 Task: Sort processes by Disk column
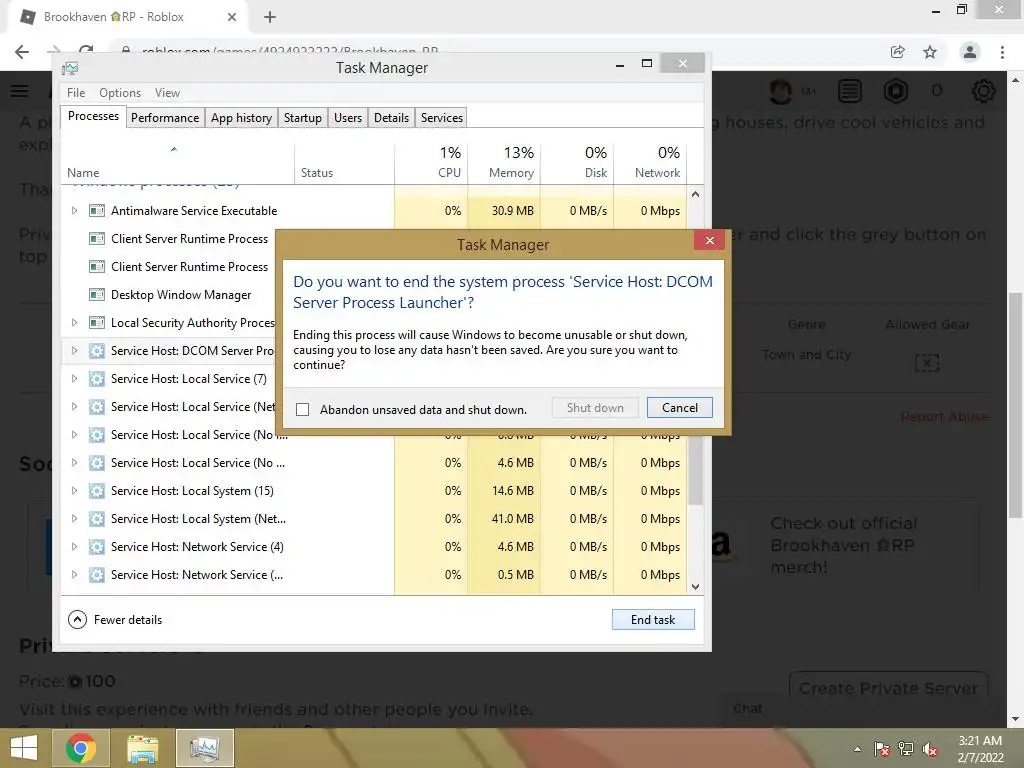pos(577,162)
